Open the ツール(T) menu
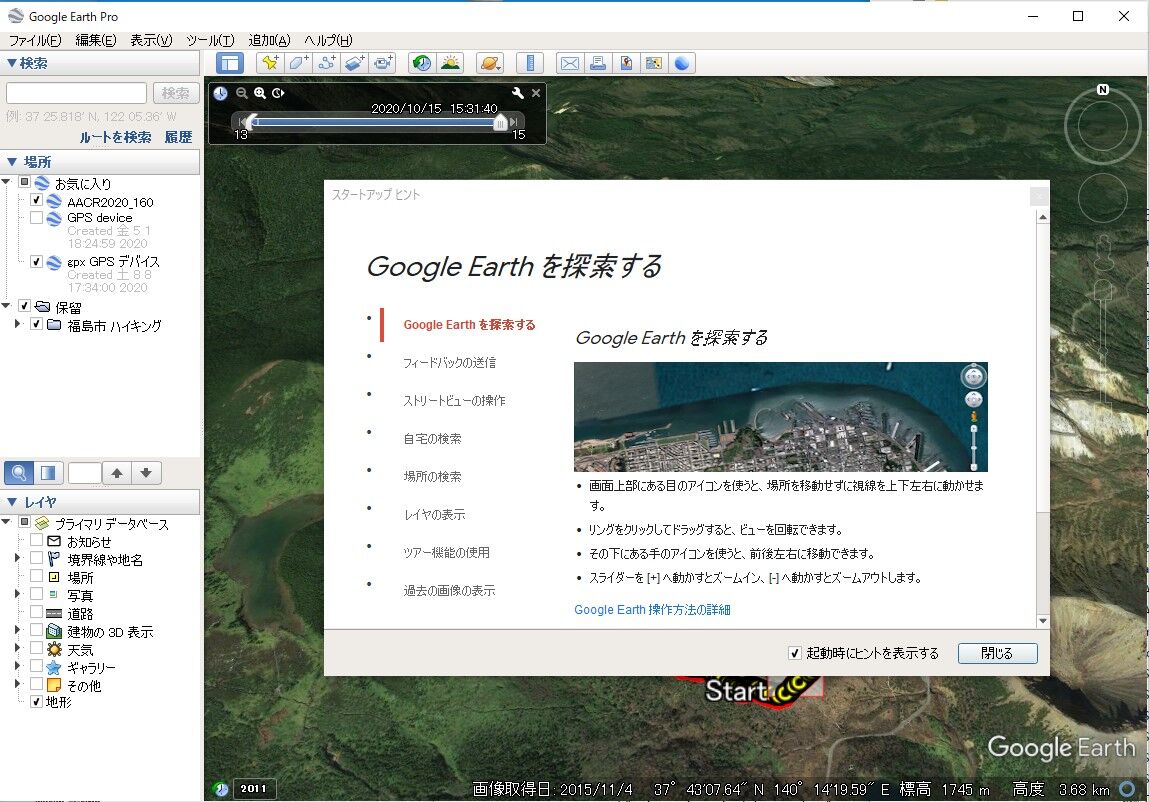 coord(210,40)
